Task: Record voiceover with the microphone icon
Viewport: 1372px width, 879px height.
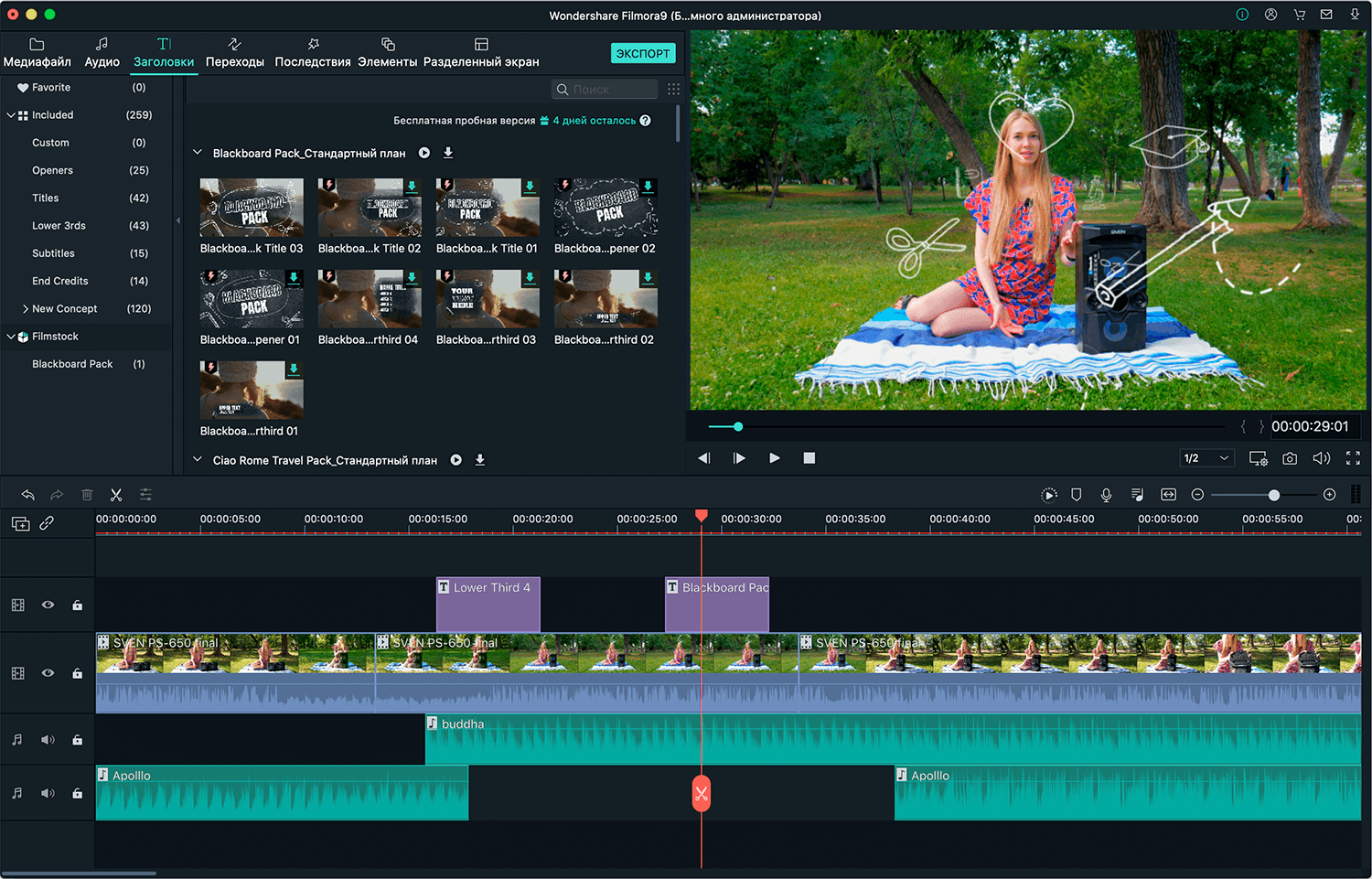Action: tap(1106, 495)
